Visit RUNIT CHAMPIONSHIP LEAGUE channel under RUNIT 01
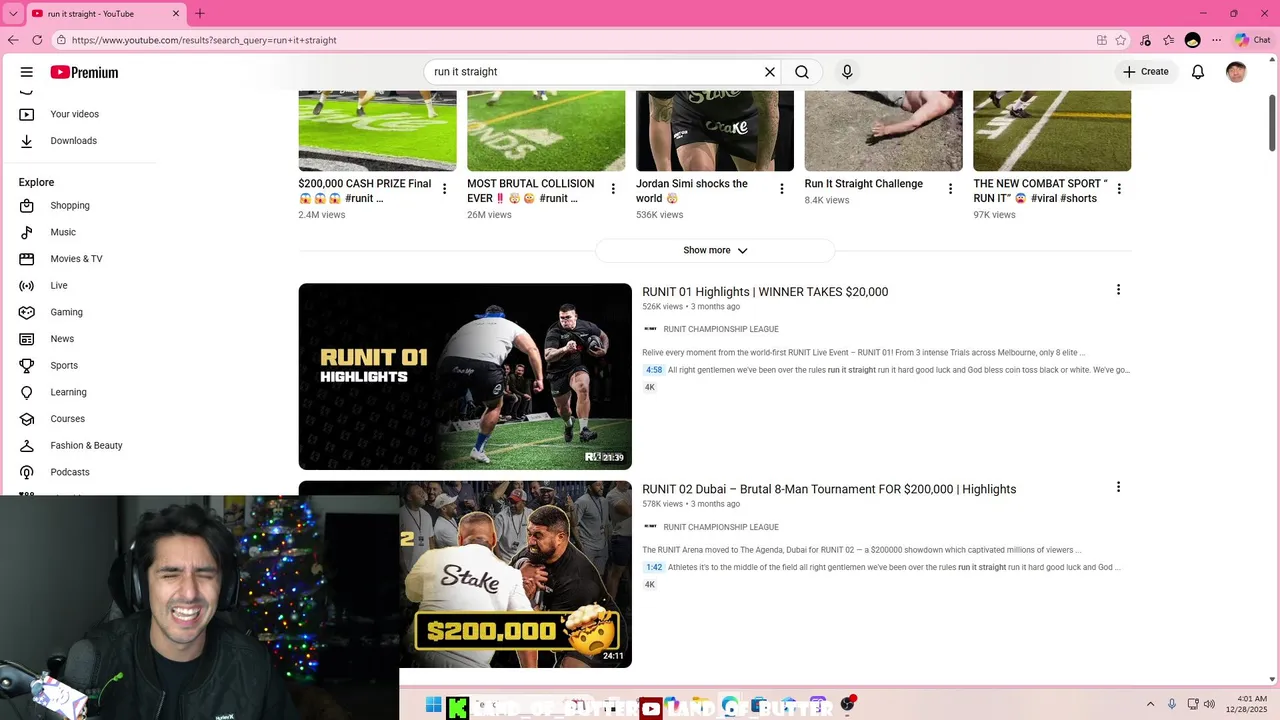 (x=720, y=329)
